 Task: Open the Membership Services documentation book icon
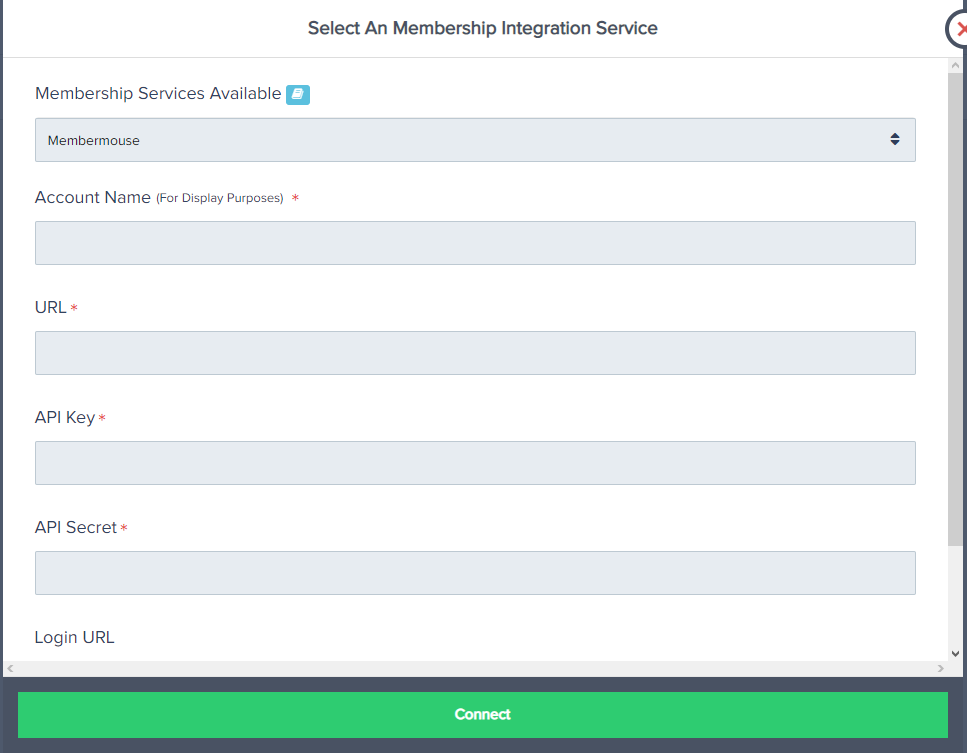click(297, 94)
